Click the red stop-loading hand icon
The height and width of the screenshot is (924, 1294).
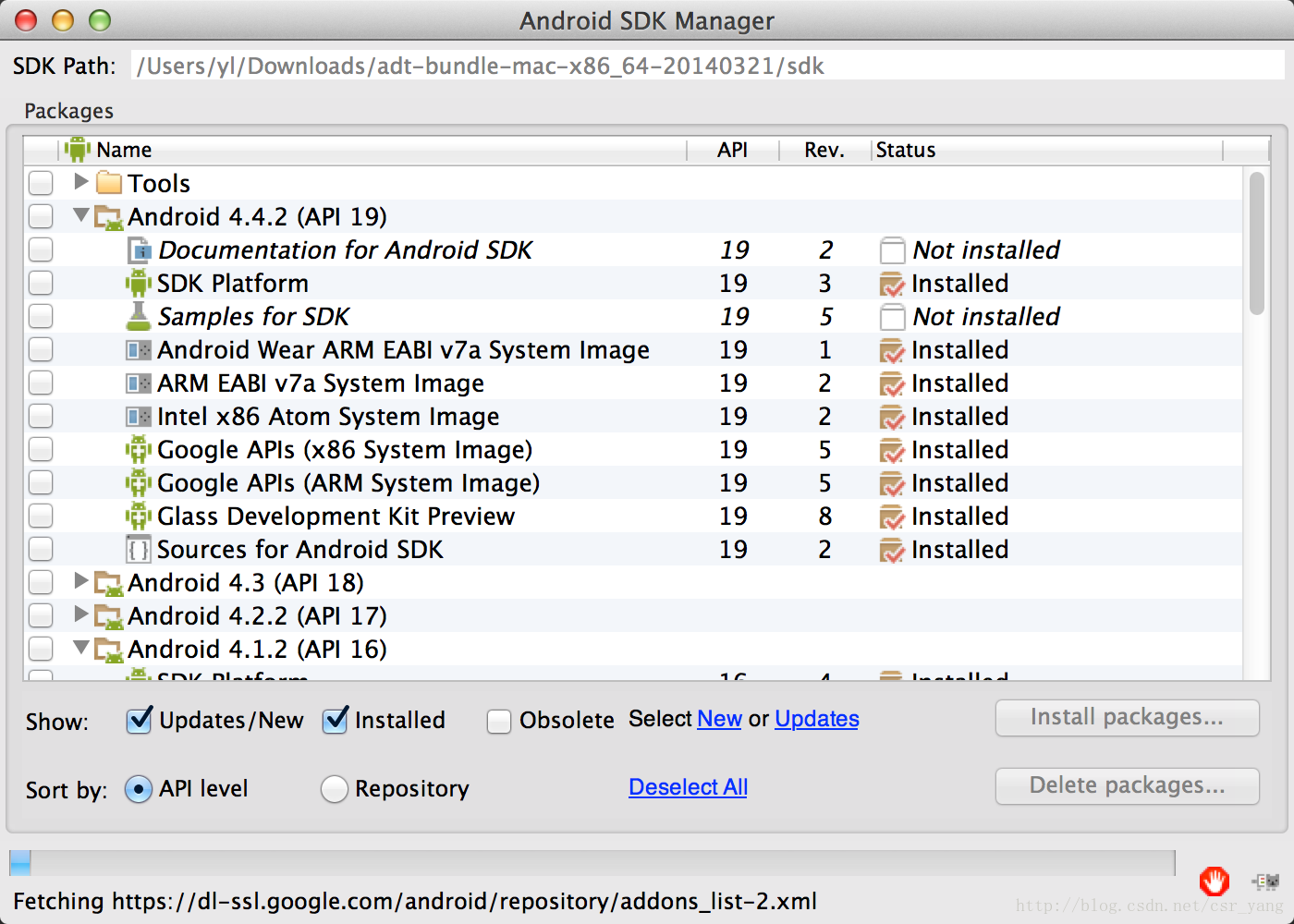point(1214,881)
